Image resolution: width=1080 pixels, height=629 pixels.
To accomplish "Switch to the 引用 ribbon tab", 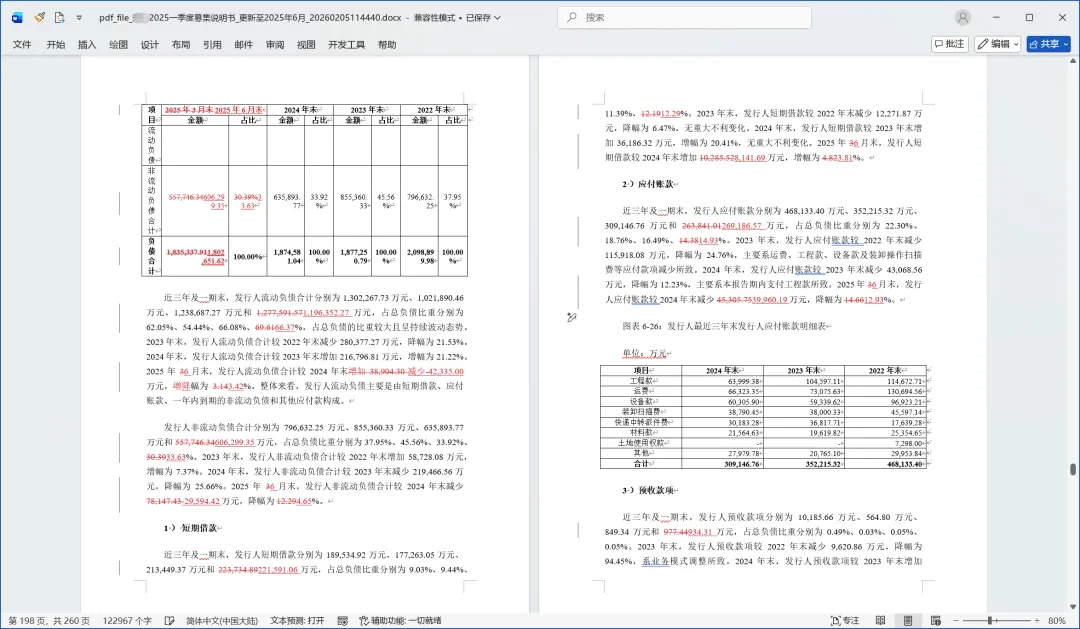I will [x=212, y=45].
